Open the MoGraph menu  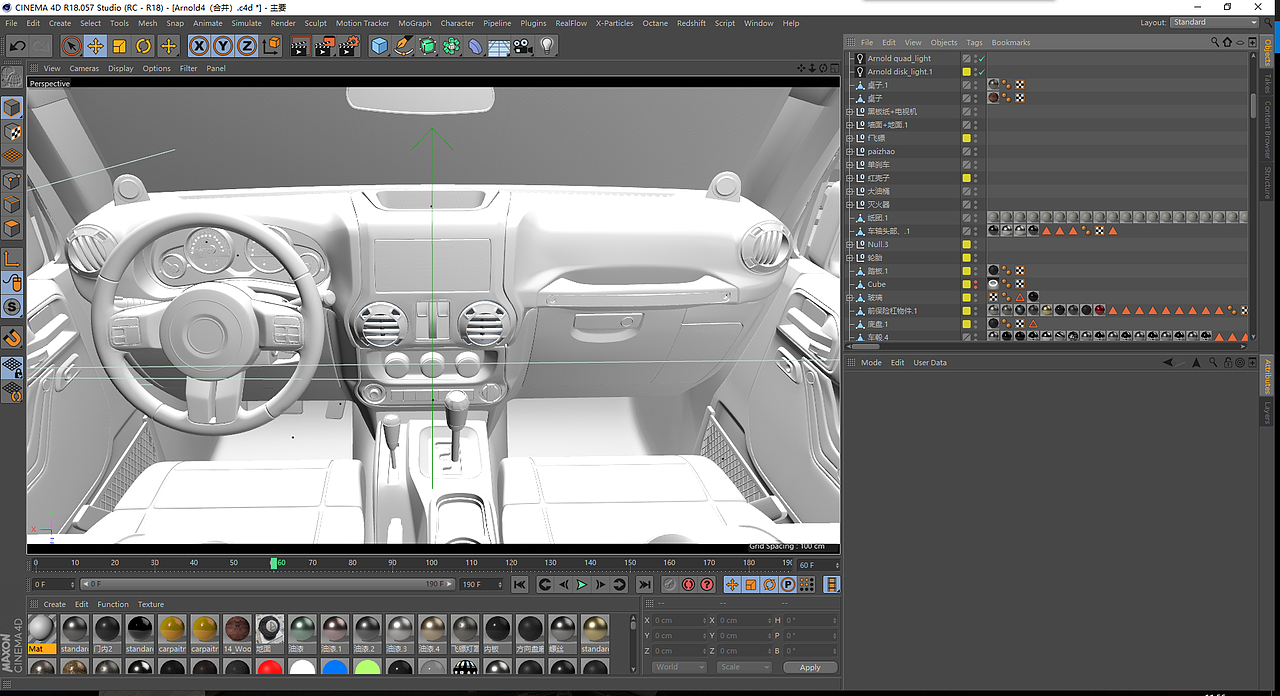pos(415,23)
